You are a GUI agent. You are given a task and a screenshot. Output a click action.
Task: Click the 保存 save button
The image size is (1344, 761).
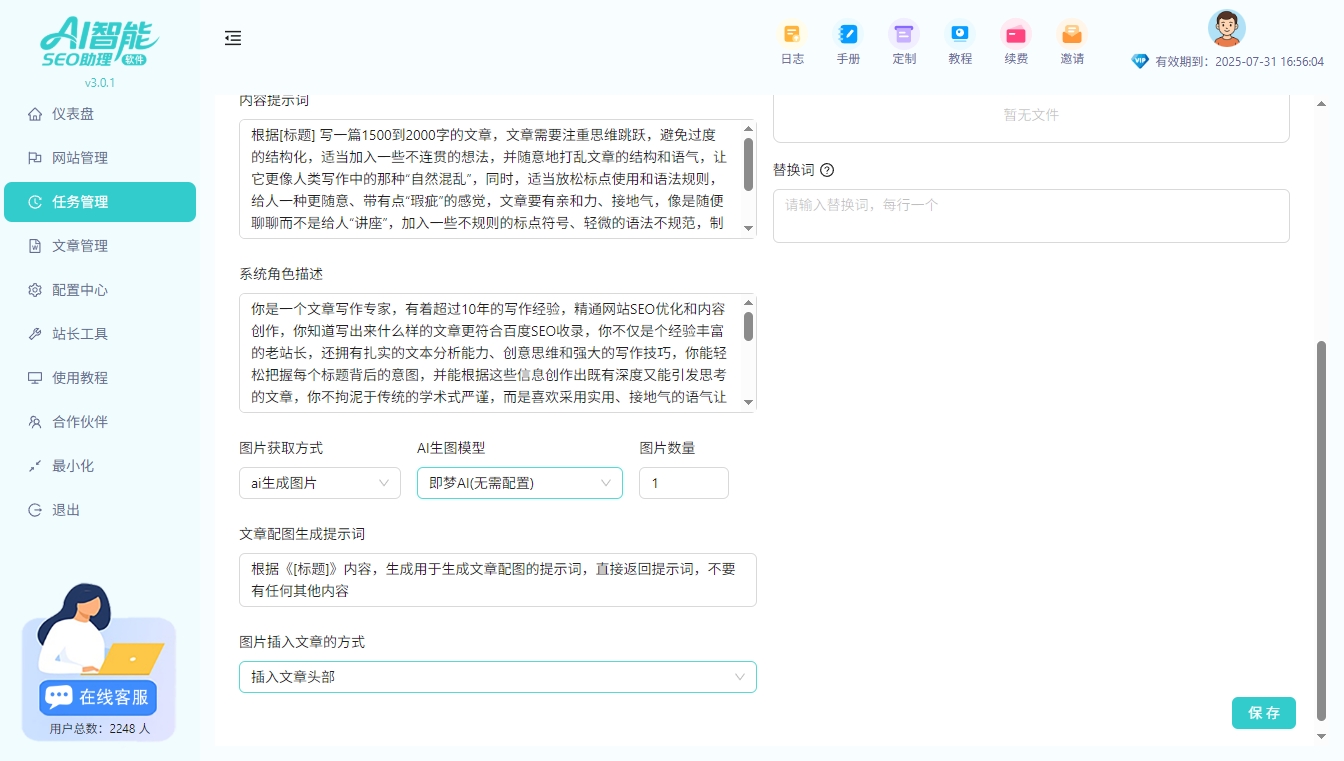click(x=1263, y=713)
